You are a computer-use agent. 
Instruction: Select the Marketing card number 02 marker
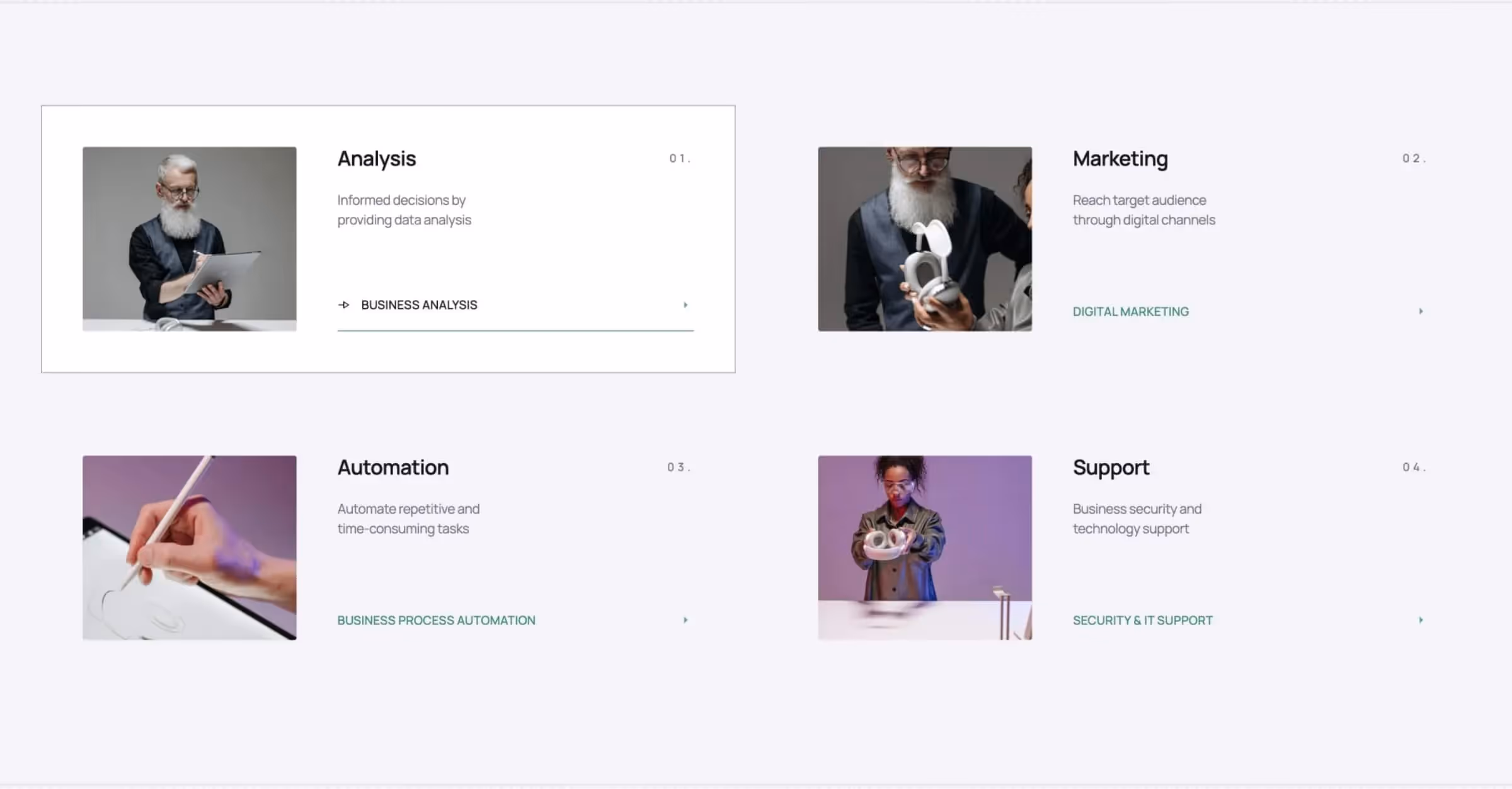1414,158
